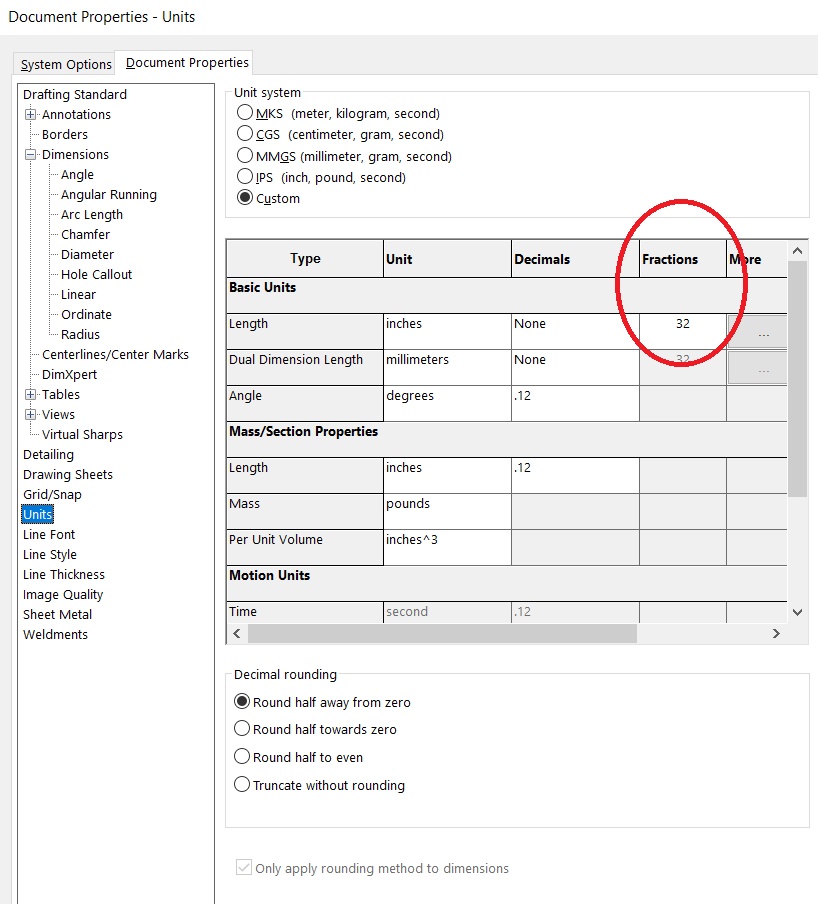This screenshot has height=904, width=818.
Task: Select Weldments item
Action: 55,635
